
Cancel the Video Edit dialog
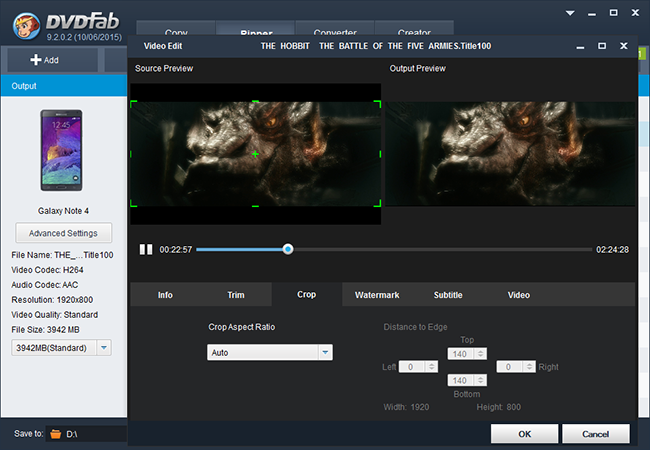[x=595, y=434]
